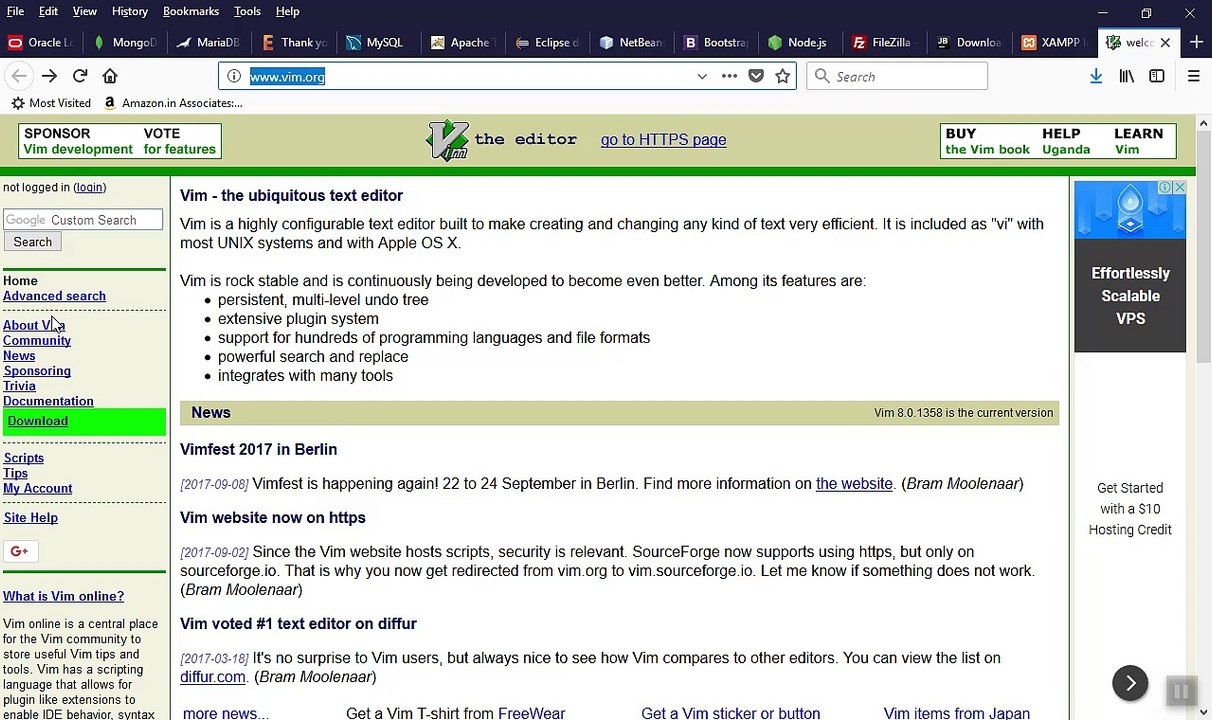
Task: Open the address bar history dropdown
Action: point(702,76)
